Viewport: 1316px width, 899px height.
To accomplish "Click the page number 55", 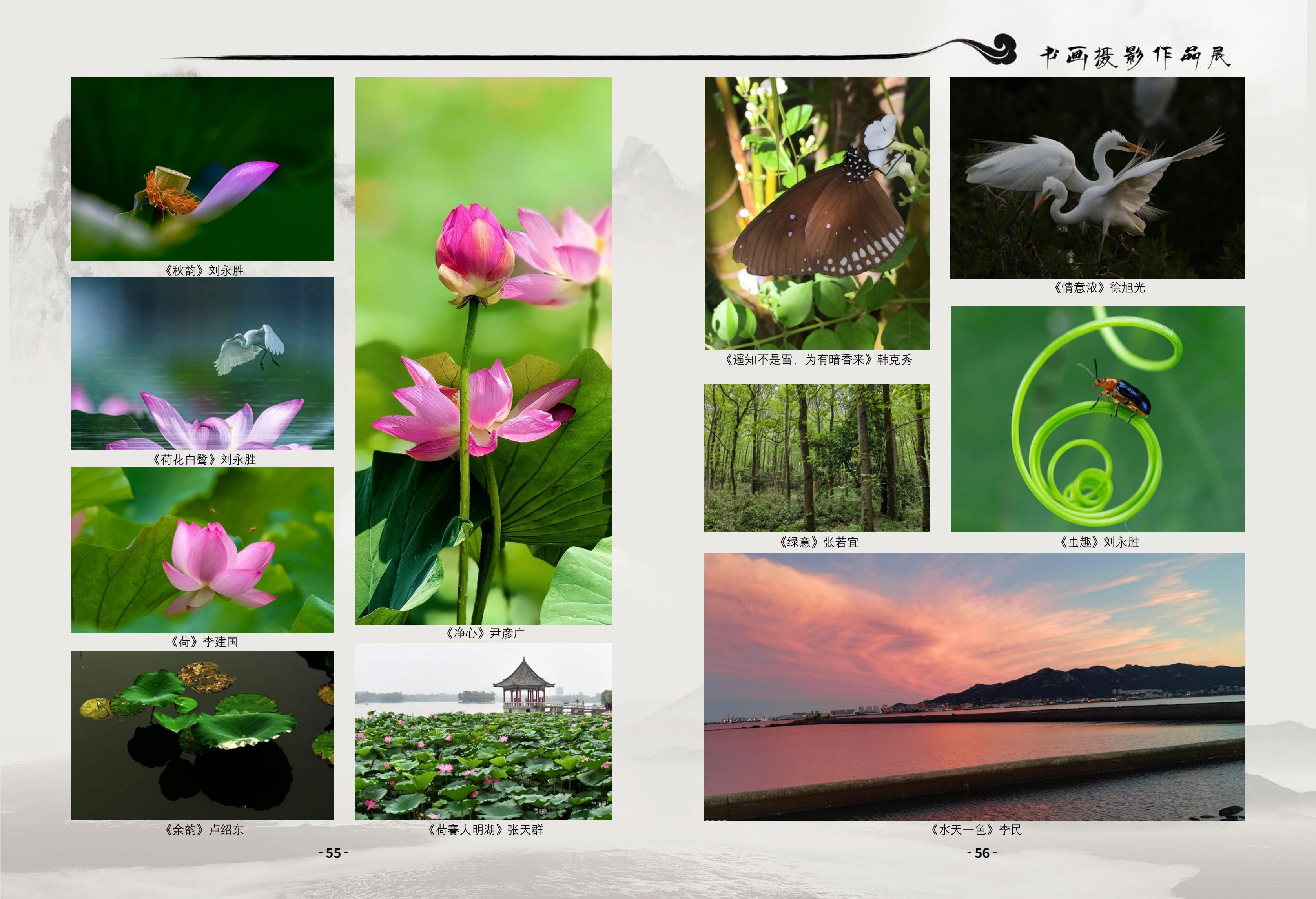I will [333, 853].
